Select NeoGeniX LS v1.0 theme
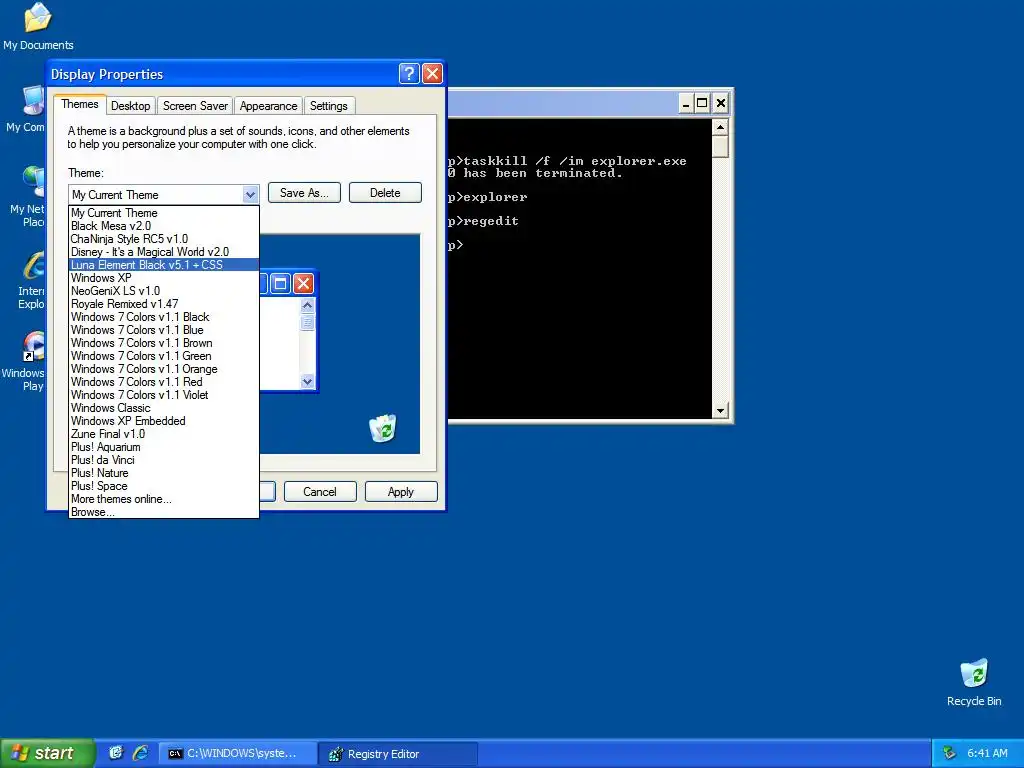Image resolution: width=1024 pixels, height=768 pixels. coord(164,291)
